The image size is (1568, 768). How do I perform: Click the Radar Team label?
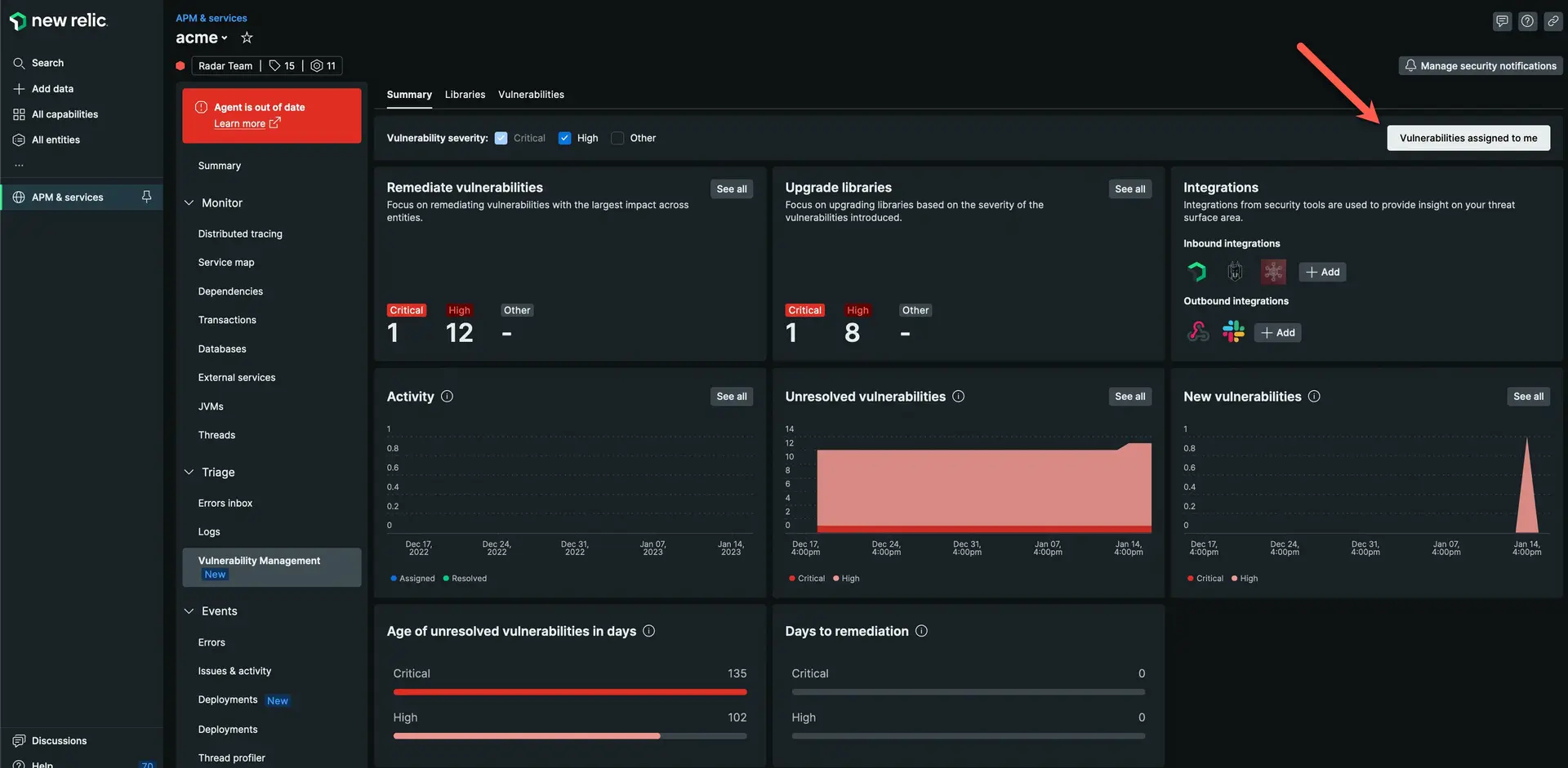pyautogui.click(x=225, y=65)
